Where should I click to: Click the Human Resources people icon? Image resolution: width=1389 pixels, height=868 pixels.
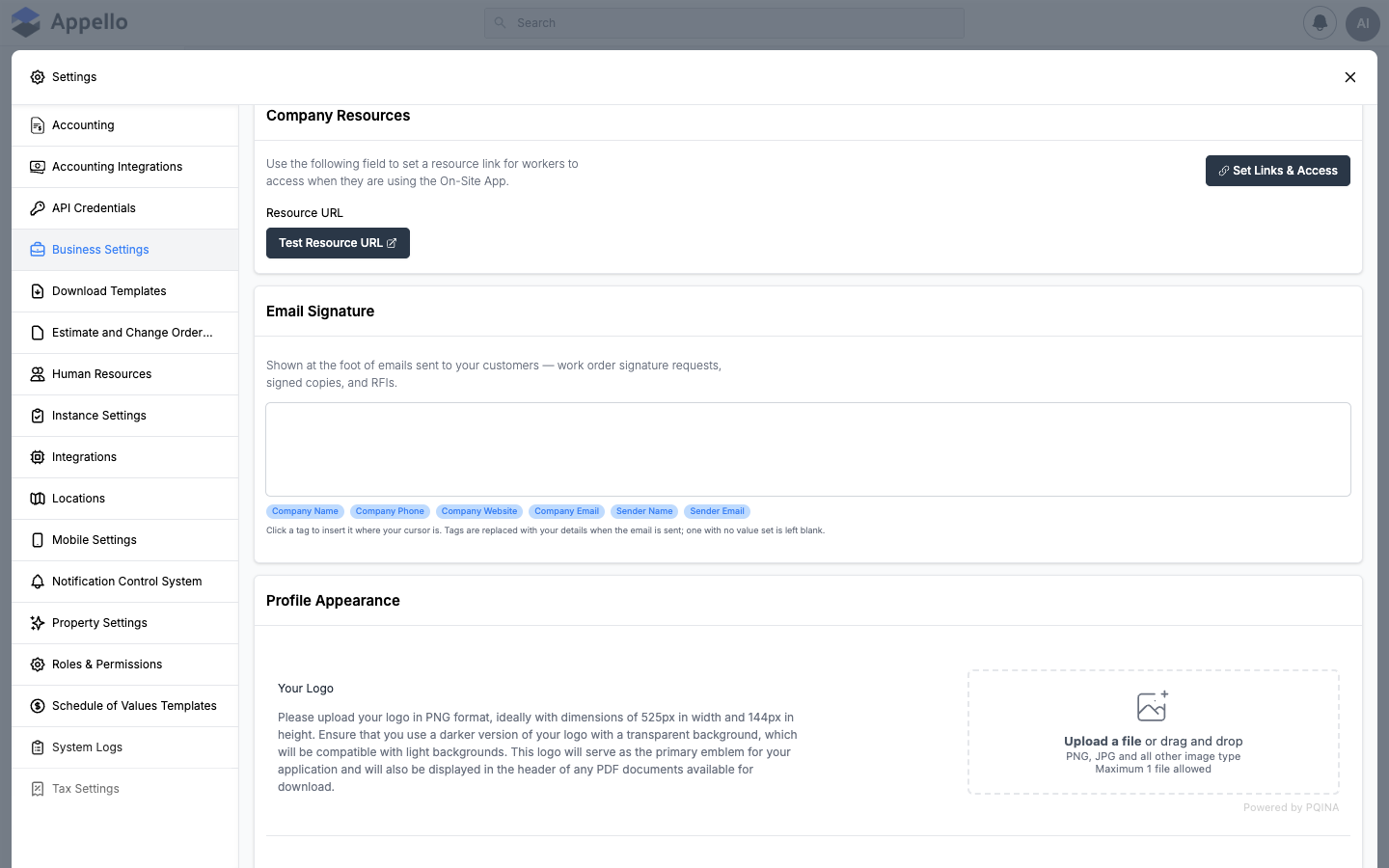pos(38,374)
